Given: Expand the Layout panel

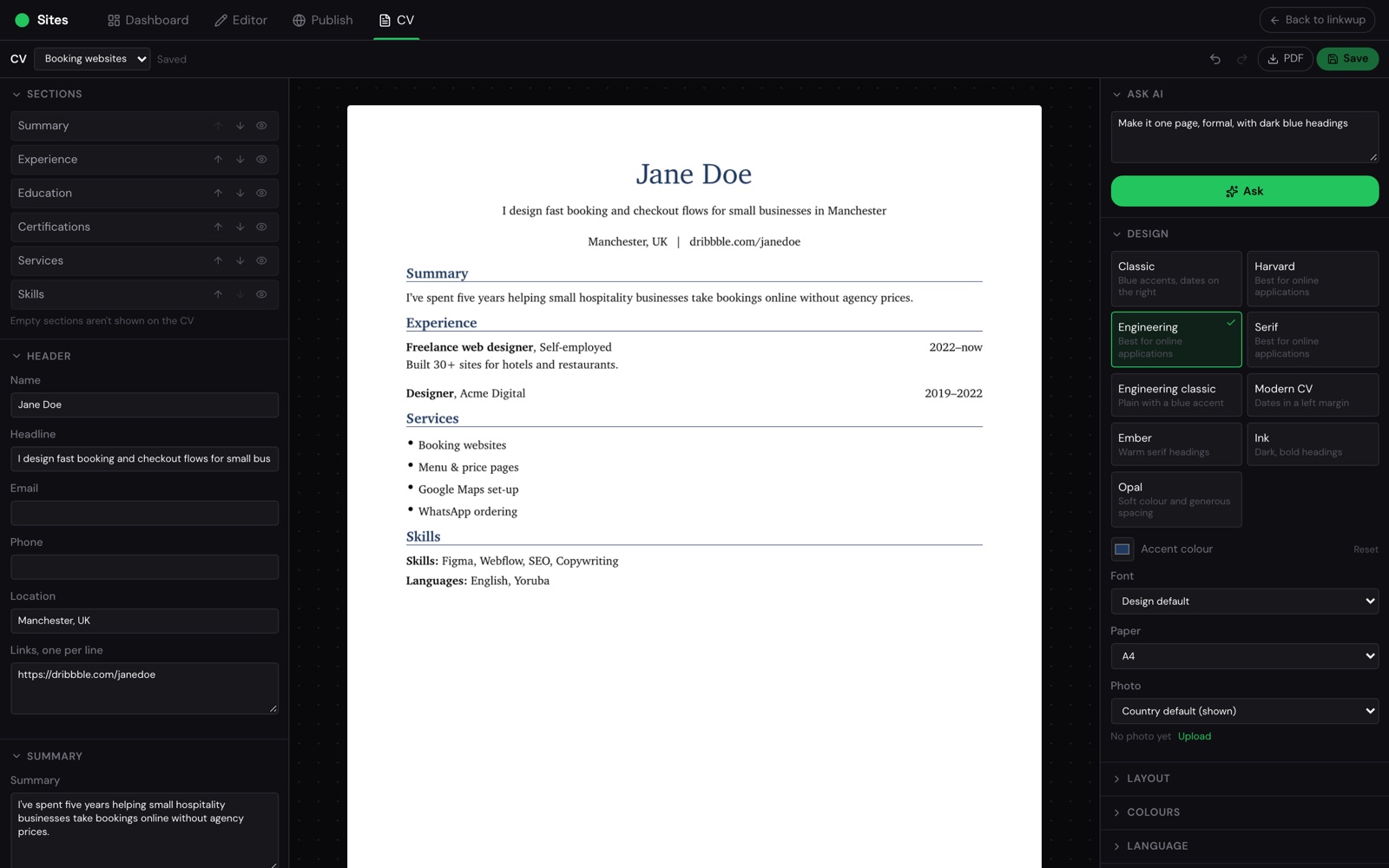Looking at the screenshot, I should (x=1244, y=779).
